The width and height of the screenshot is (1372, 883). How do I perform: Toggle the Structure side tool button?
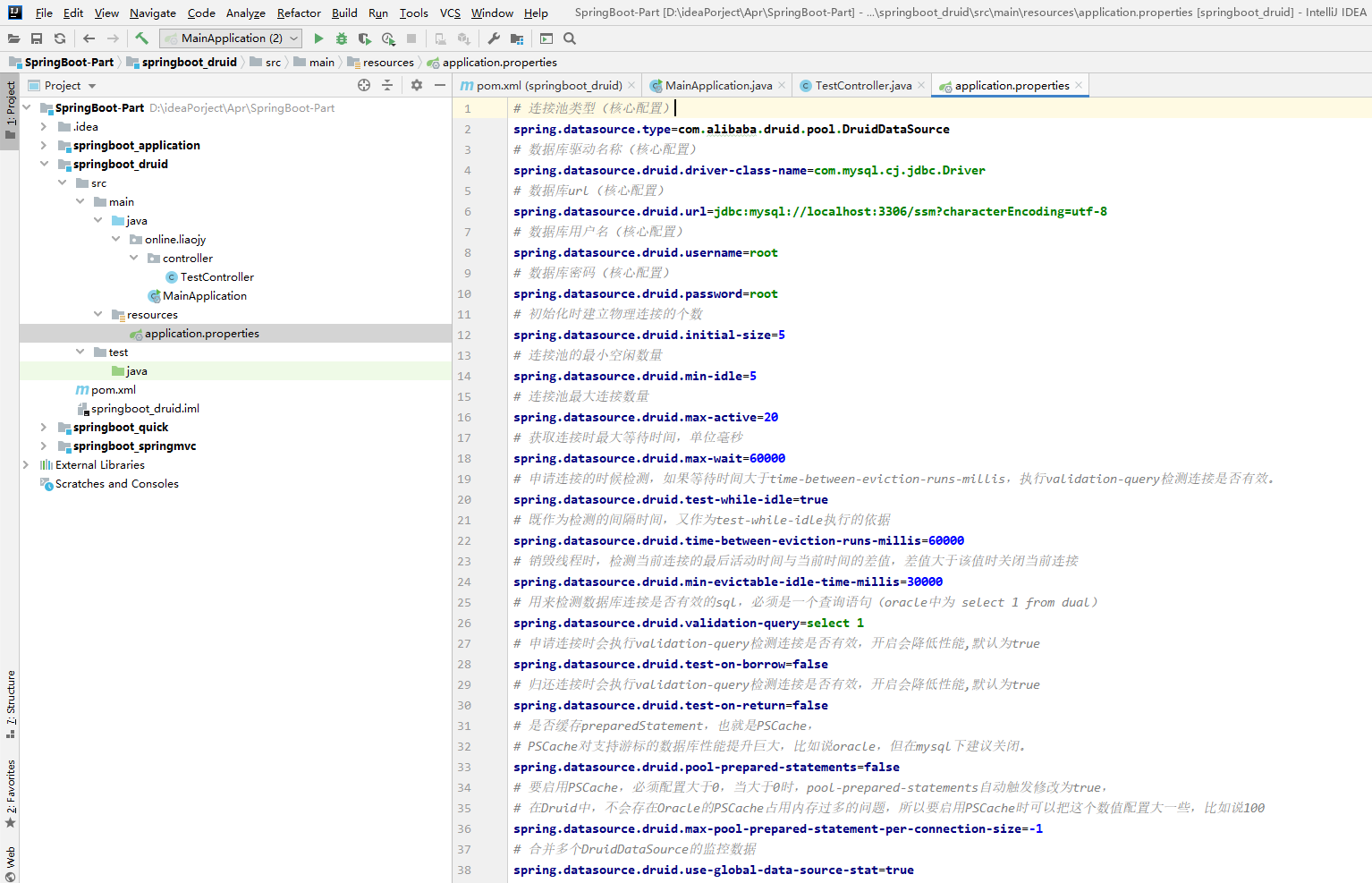coord(10,703)
